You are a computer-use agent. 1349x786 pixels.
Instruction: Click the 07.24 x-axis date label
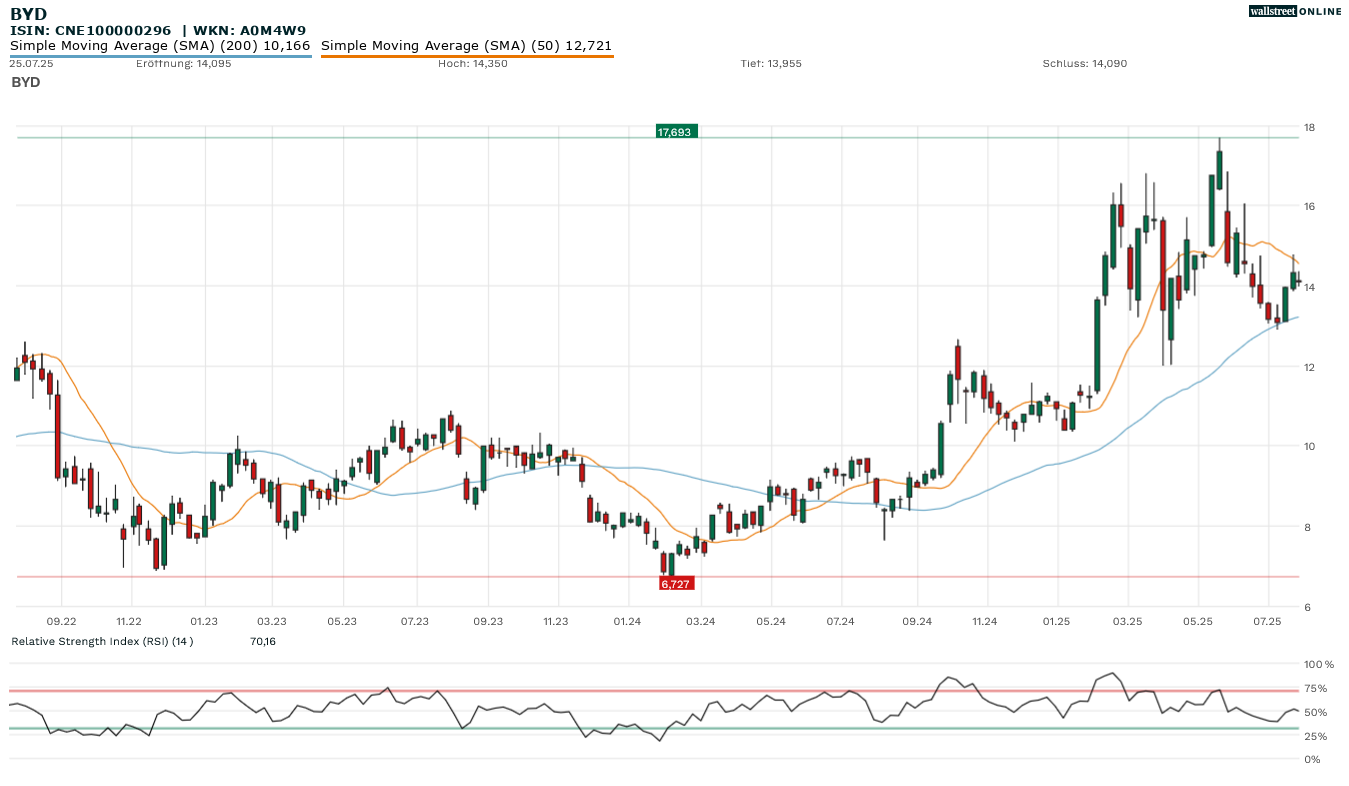pos(840,621)
